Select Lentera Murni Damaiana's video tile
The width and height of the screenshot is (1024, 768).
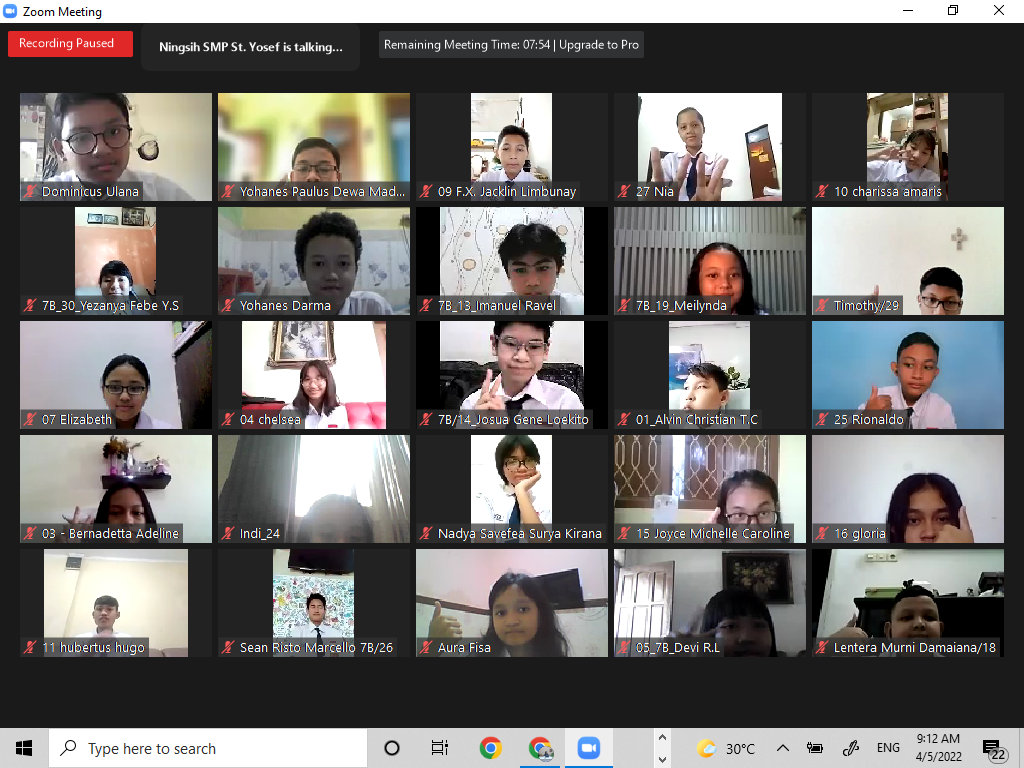(908, 603)
